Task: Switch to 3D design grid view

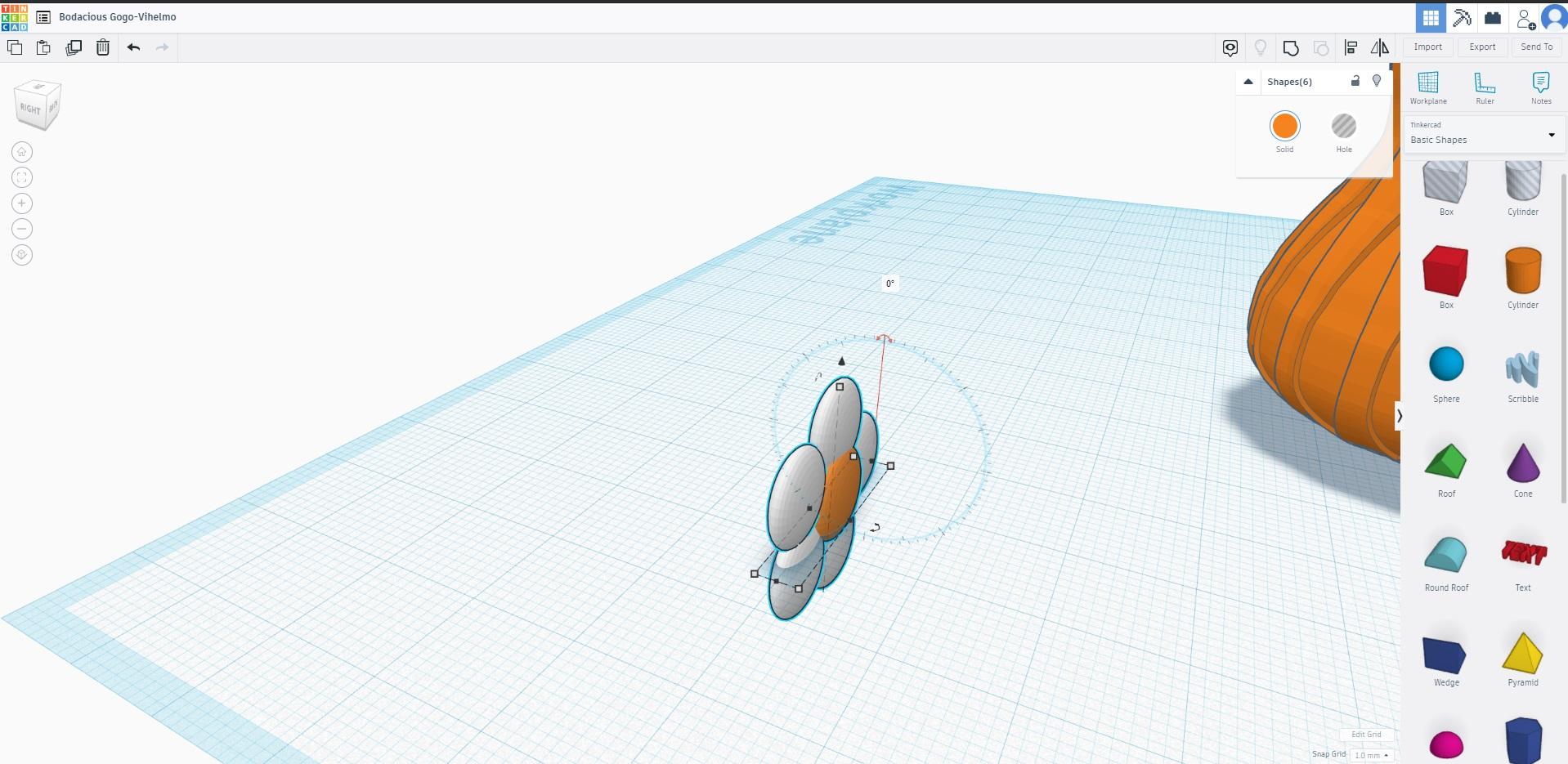Action: tap(1431, 18)
